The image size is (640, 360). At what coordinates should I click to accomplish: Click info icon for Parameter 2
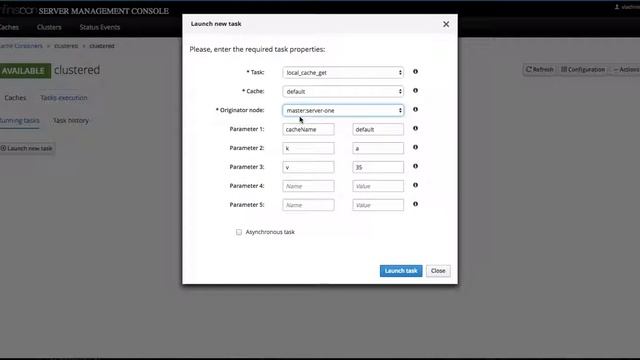coord(415,147)
